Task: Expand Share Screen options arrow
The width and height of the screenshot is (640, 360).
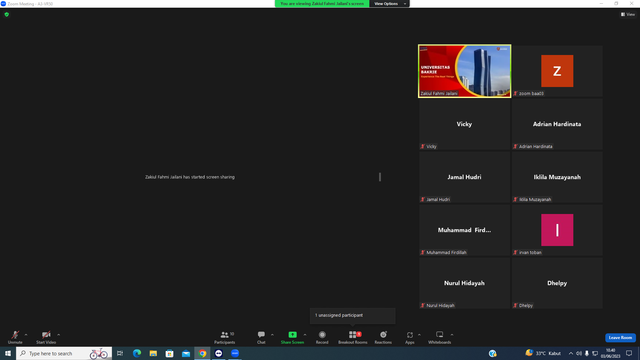Action: tap(305, 335)
